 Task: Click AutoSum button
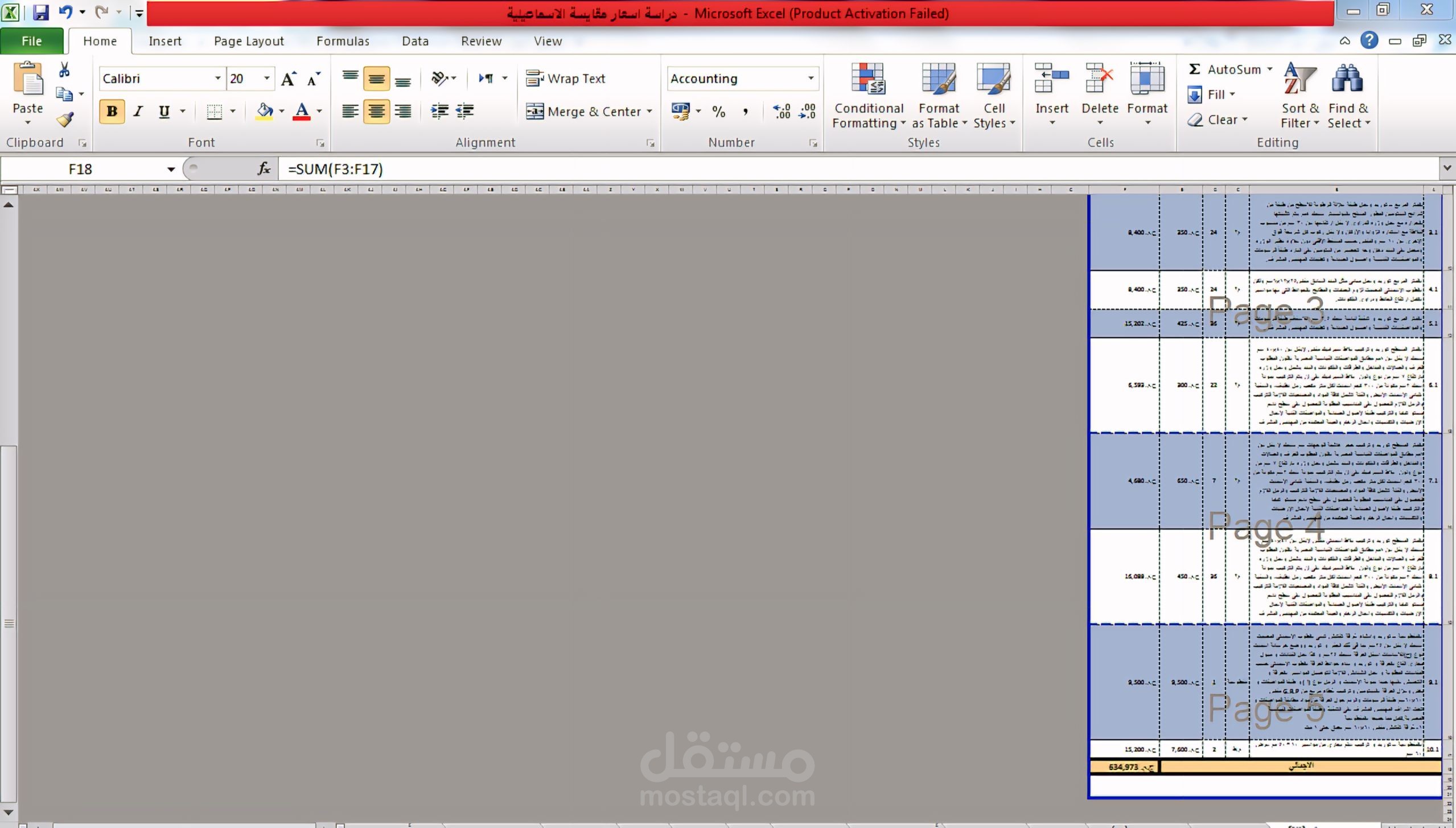(1224, 69)
